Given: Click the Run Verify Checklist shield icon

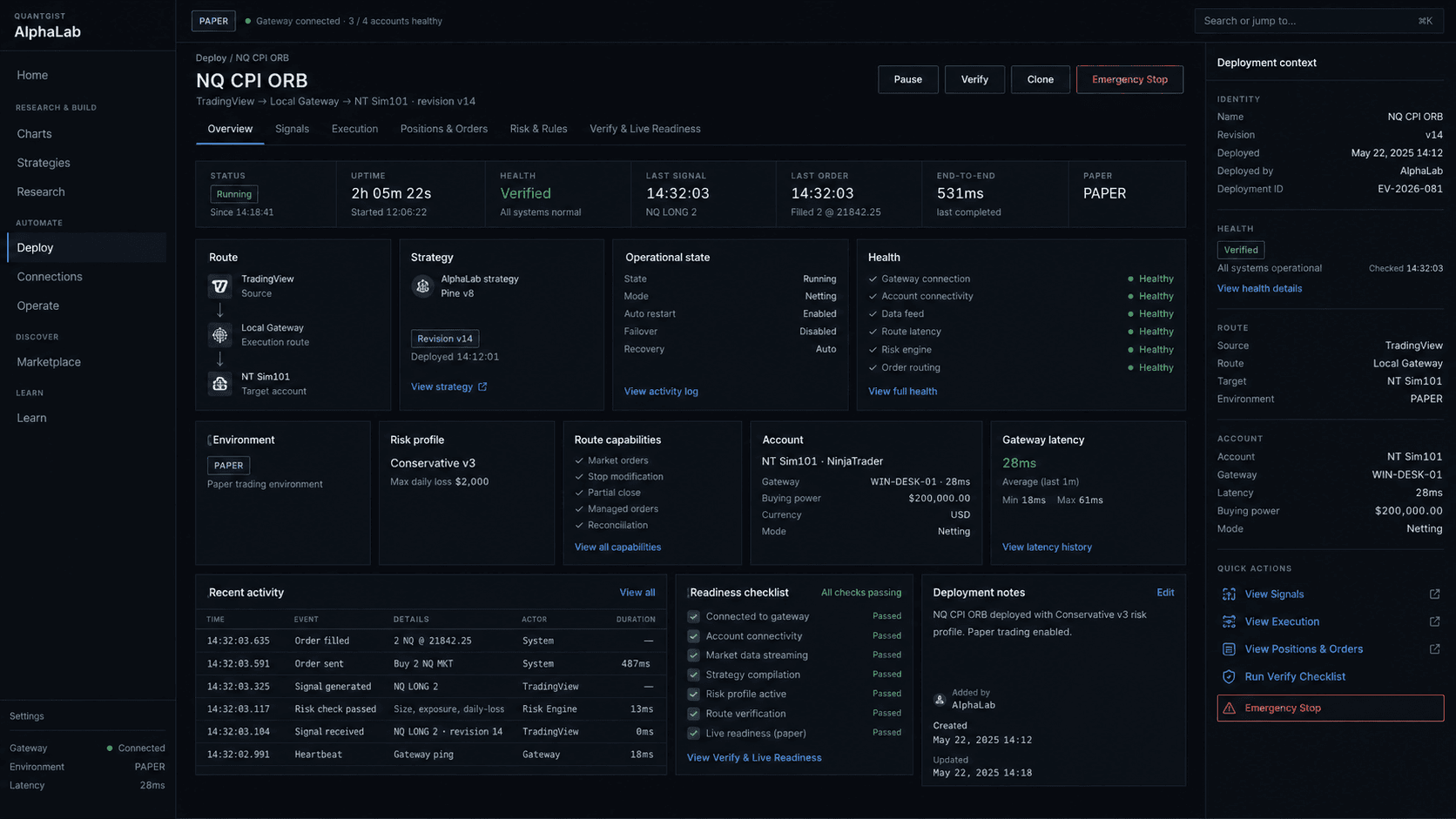Looking at the screenshot, I should [1229, 676].
